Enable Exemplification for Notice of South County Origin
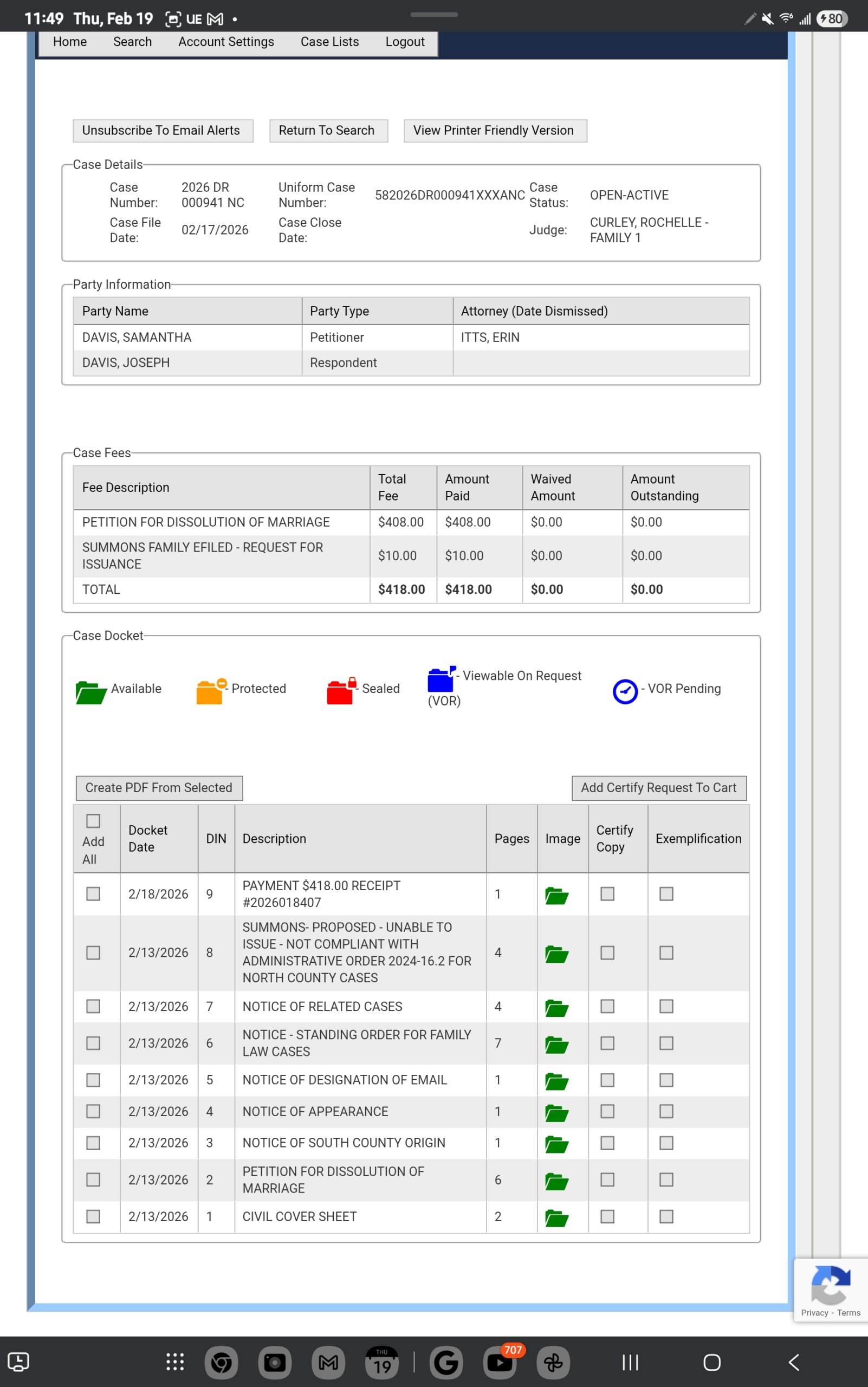The height and width of the screenshot is (1387, 868). tap(666, 1143)
